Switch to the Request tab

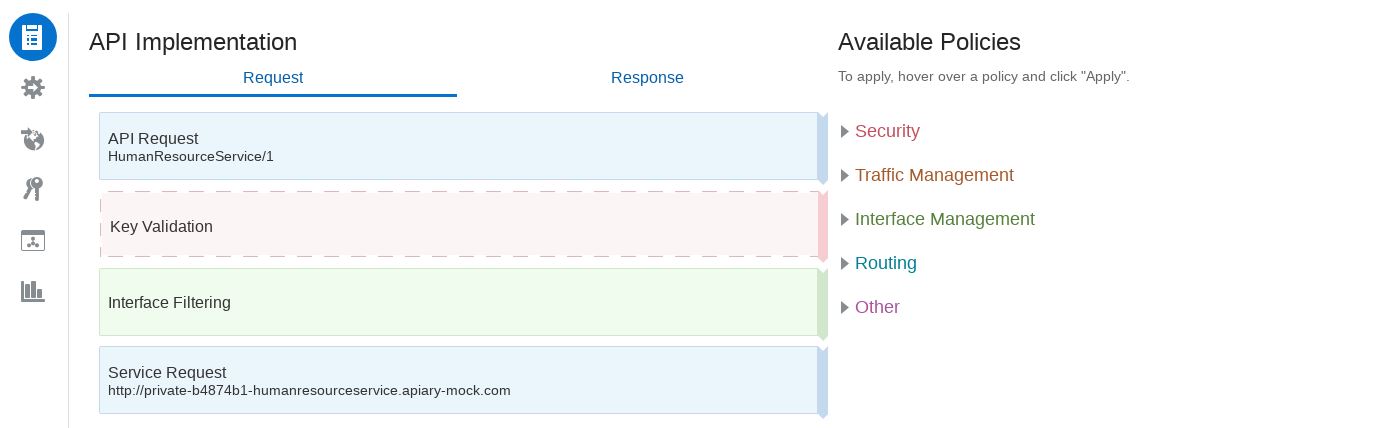point(273,78)
